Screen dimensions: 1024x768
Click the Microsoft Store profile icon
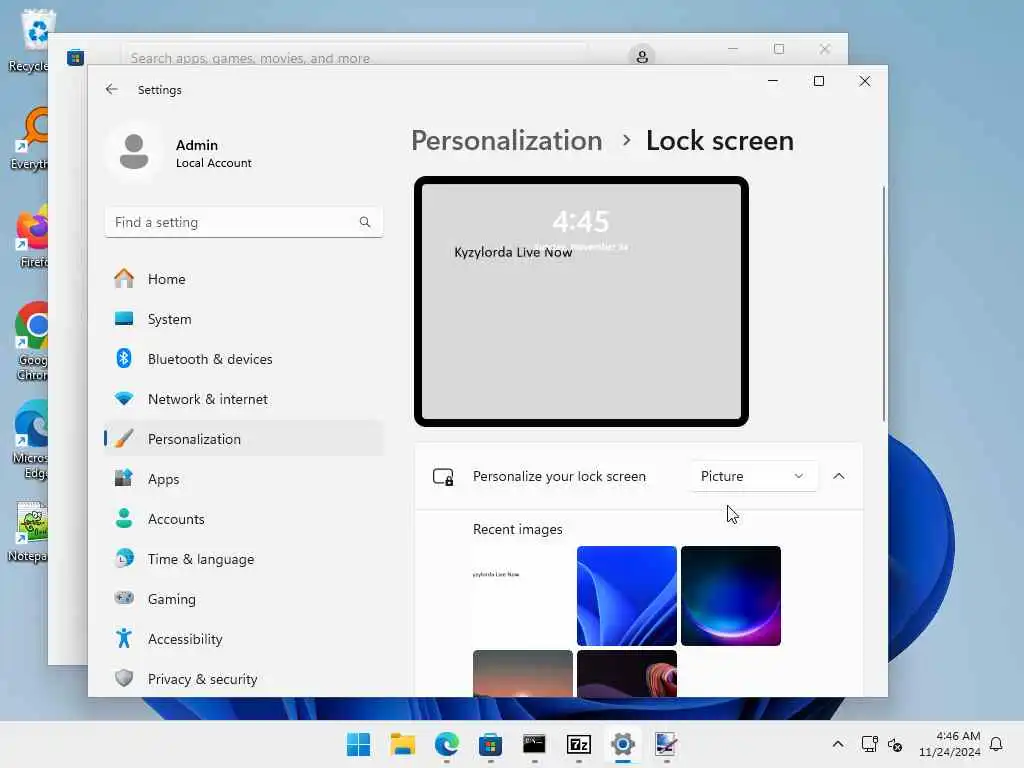click(642, 56)
